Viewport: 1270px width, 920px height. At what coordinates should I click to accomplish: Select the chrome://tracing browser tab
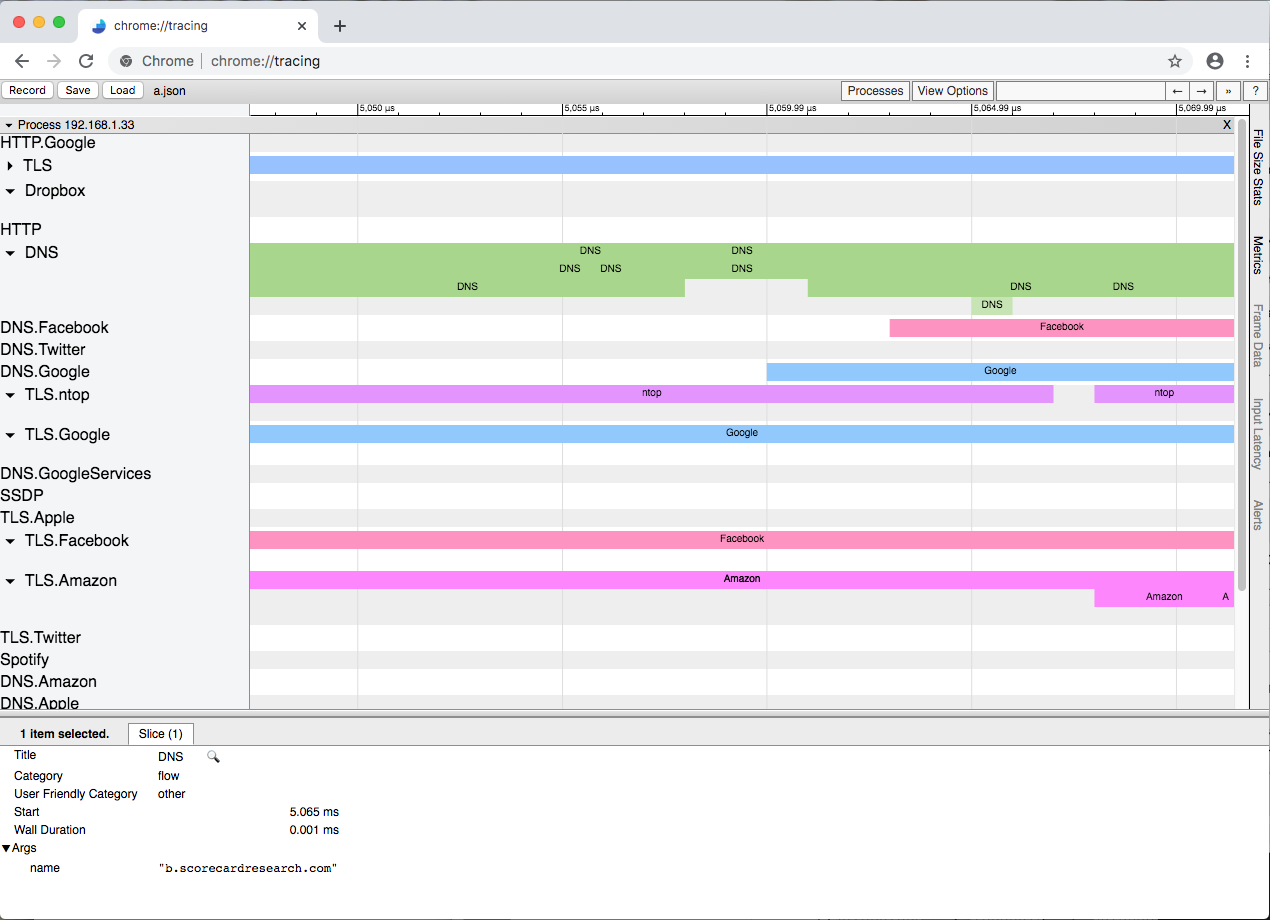(x=198, y=26)
